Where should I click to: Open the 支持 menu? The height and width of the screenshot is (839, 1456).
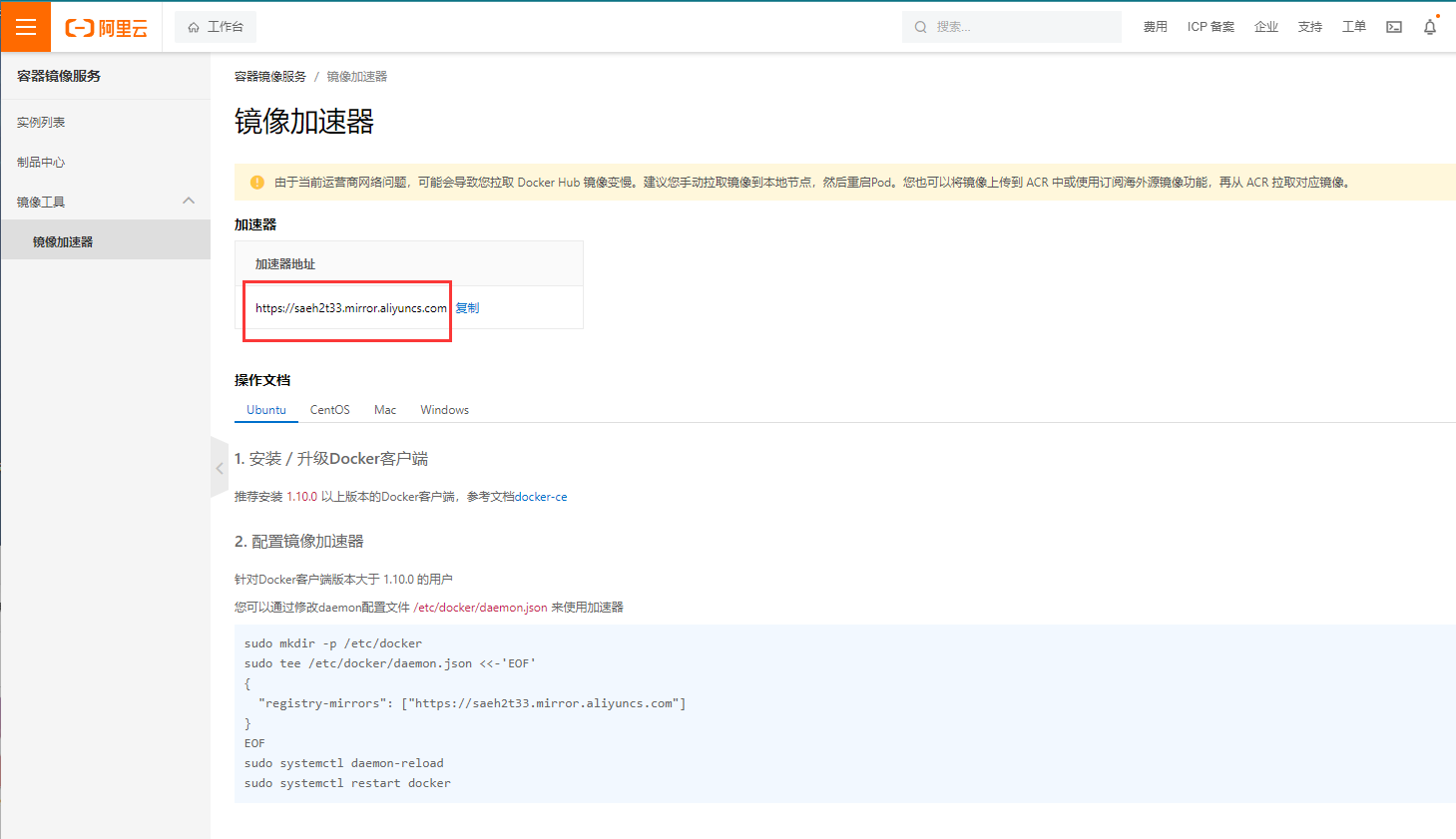1310,27
